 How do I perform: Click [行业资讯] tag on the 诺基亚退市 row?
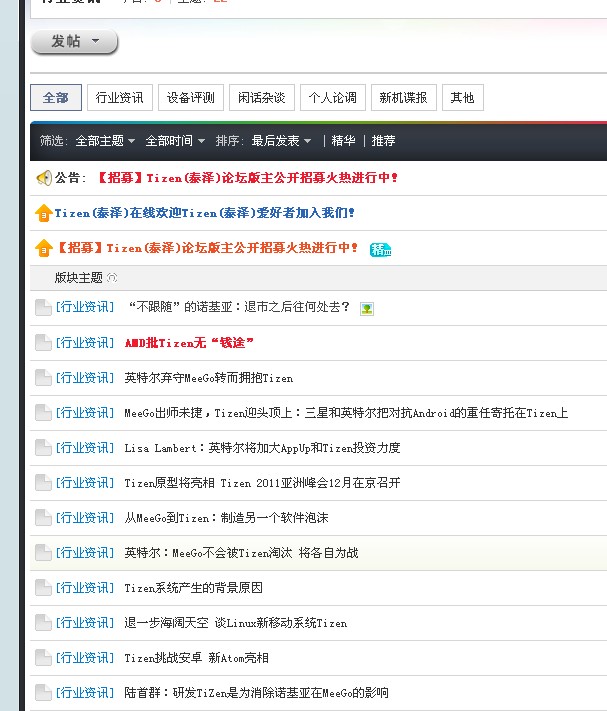[x=85, y=307]
